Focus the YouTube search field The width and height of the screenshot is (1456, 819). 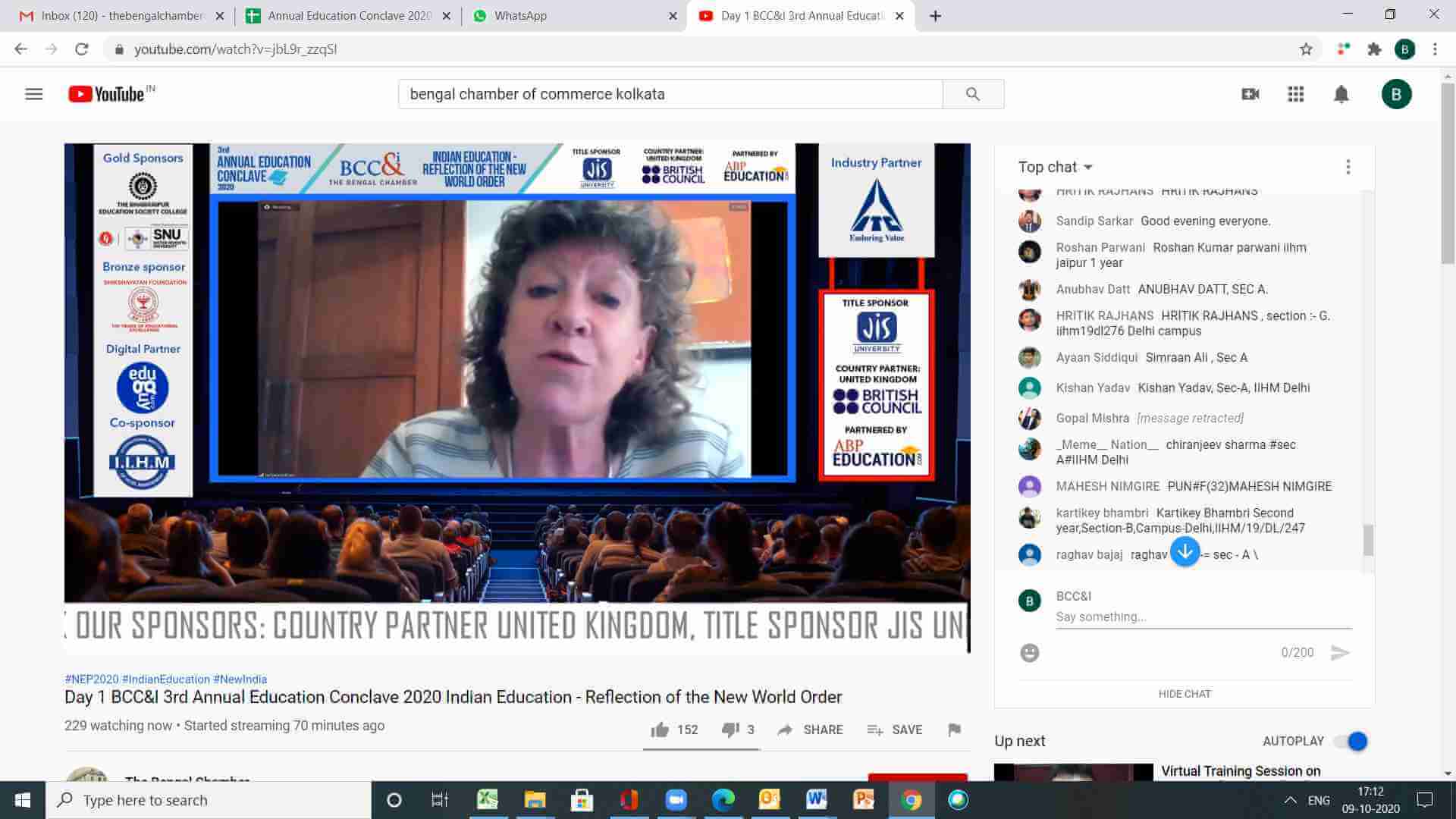point(670,94)
